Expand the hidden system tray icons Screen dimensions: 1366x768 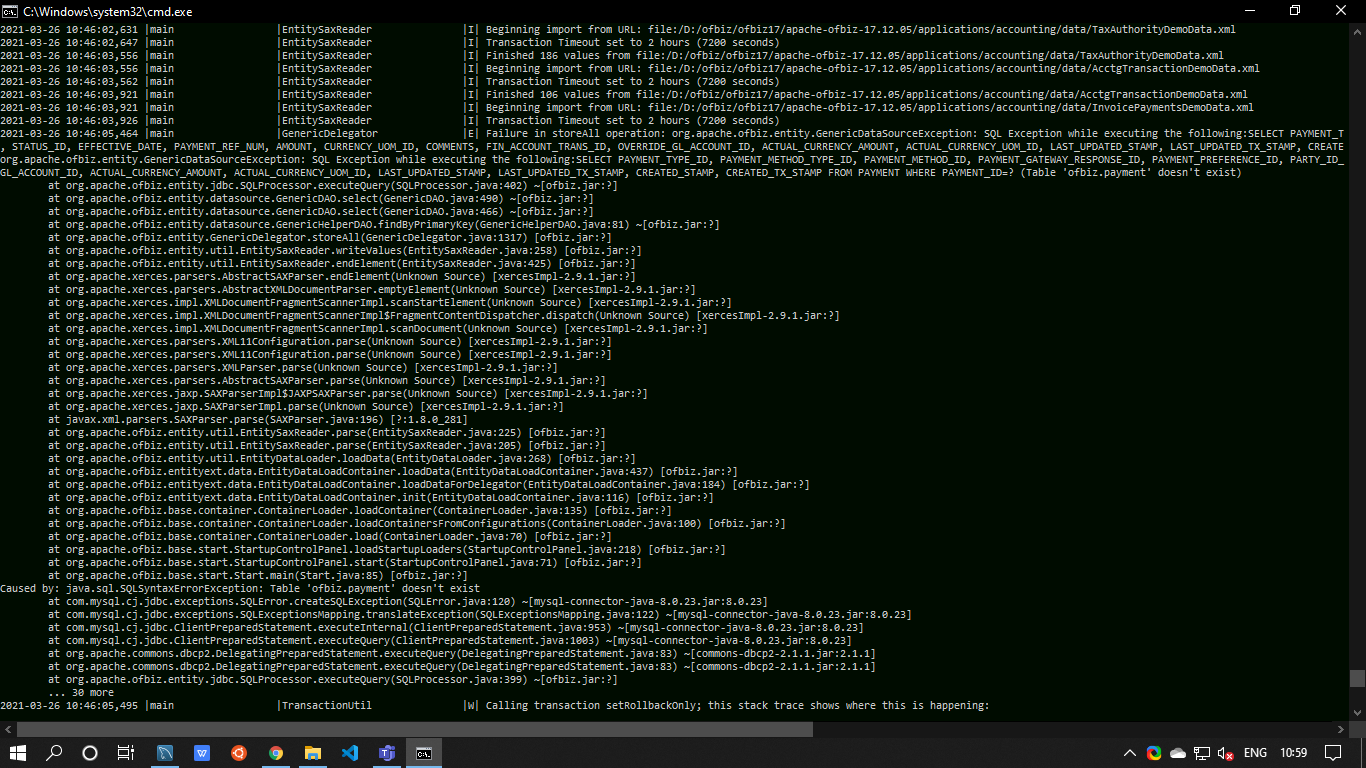tap(1130, 753)
